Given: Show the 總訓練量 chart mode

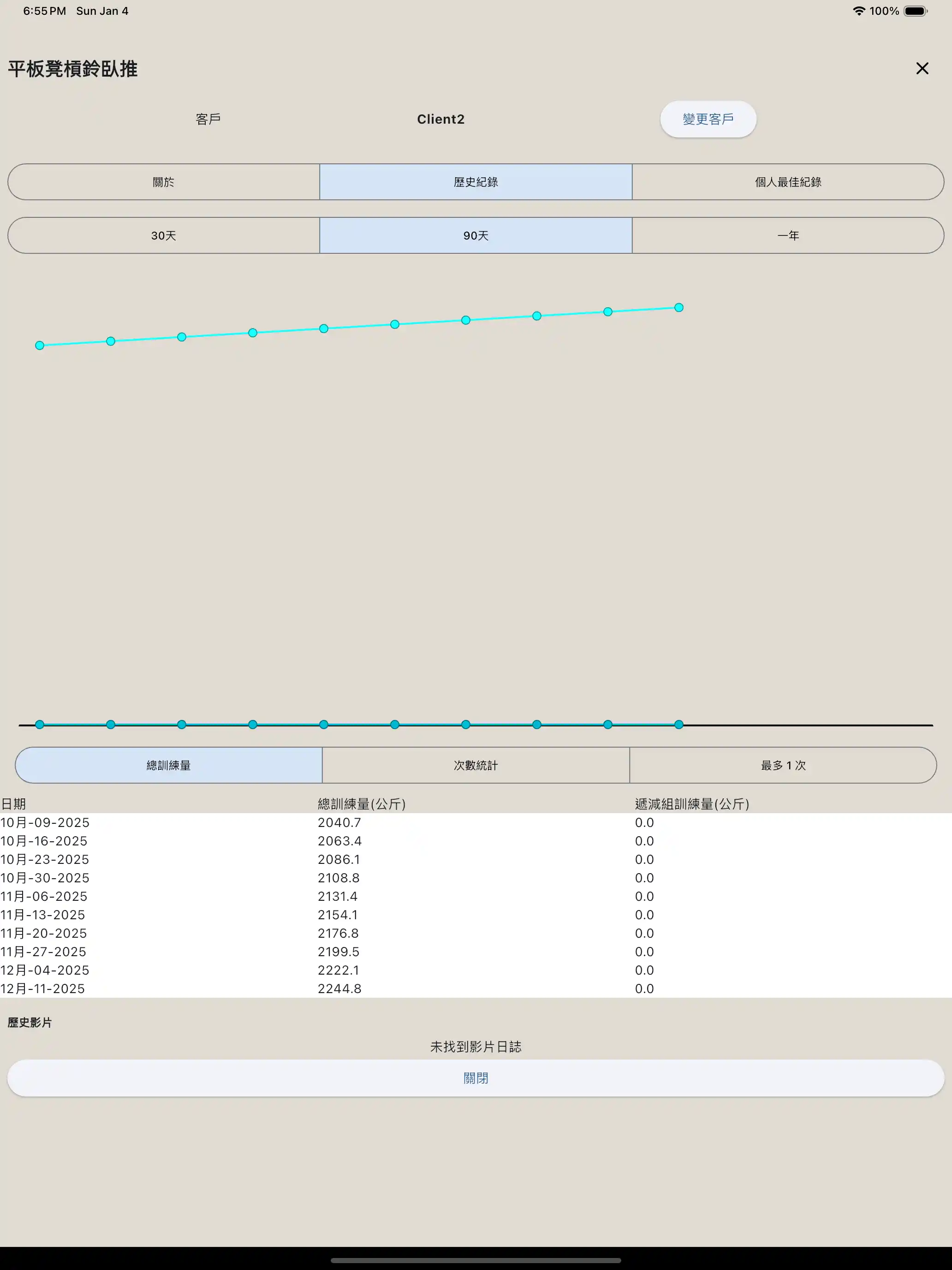Looking at the screenshot, I should (169, 765).
